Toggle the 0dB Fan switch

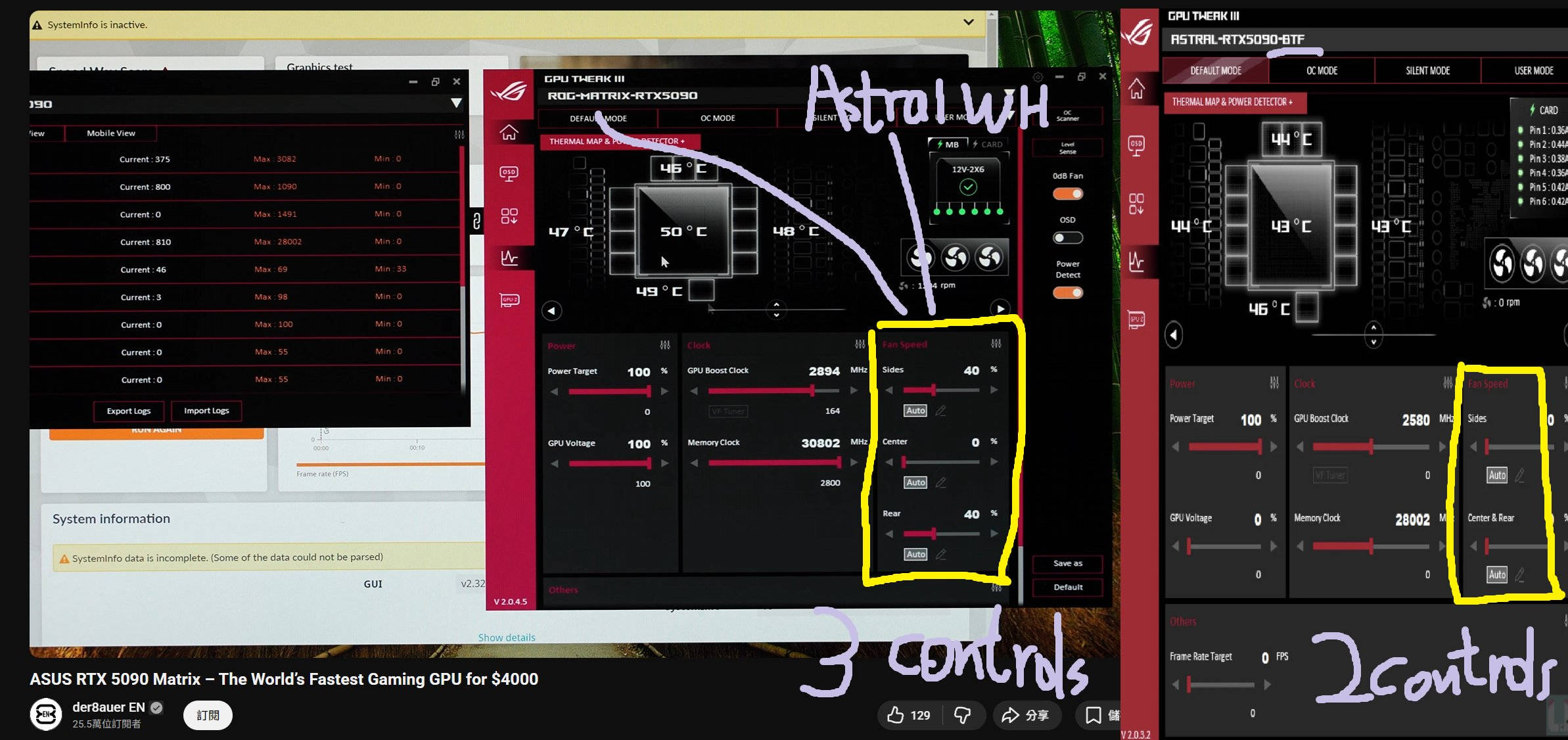[1067, 194]
